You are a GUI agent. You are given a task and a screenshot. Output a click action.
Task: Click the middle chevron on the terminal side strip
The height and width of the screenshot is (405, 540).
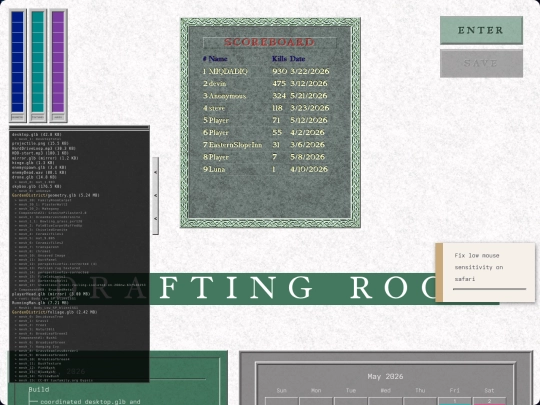click(x=156, y=195)
